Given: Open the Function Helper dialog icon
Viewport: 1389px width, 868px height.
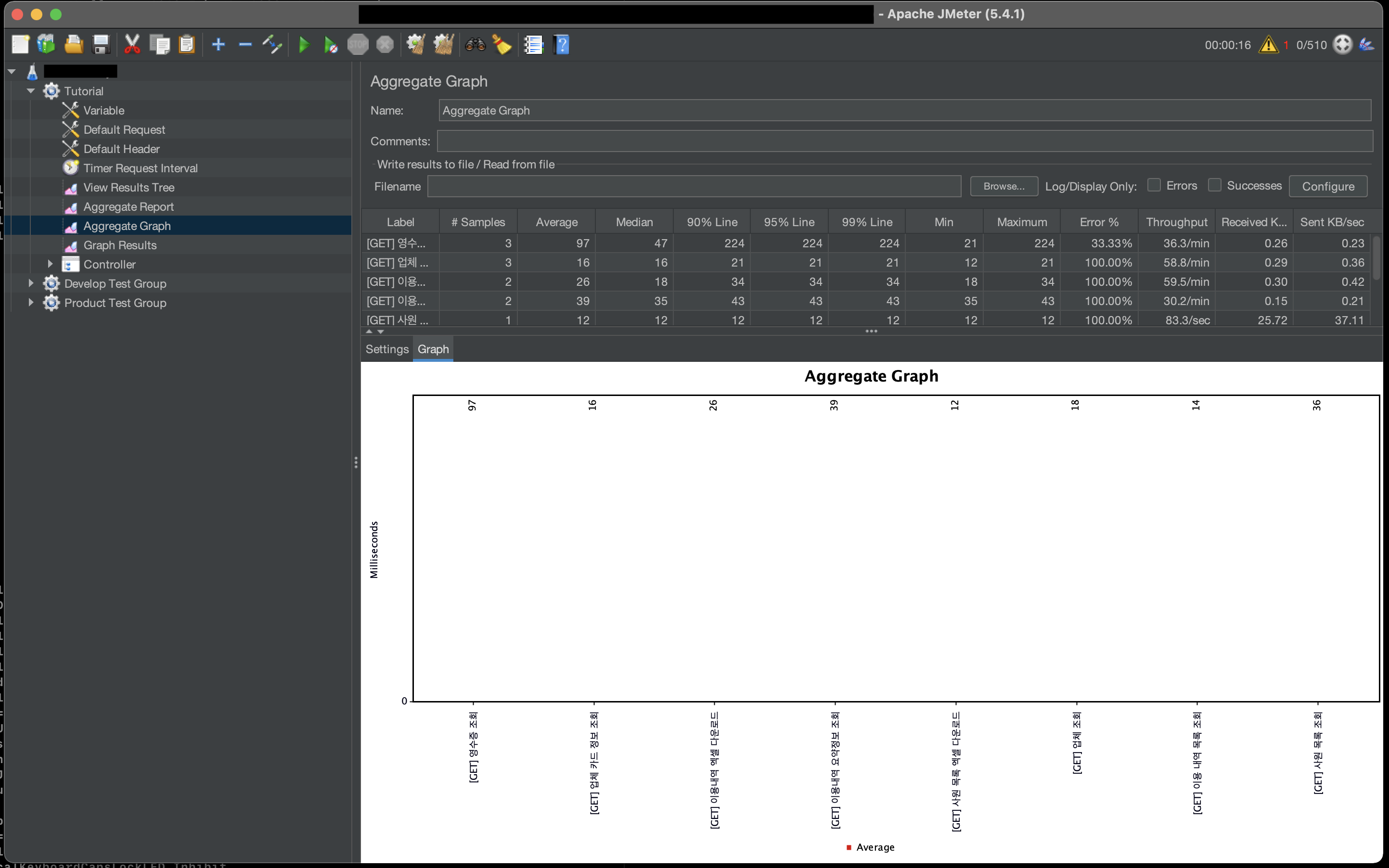Looking at the screenshot, I should pos(533,45).
